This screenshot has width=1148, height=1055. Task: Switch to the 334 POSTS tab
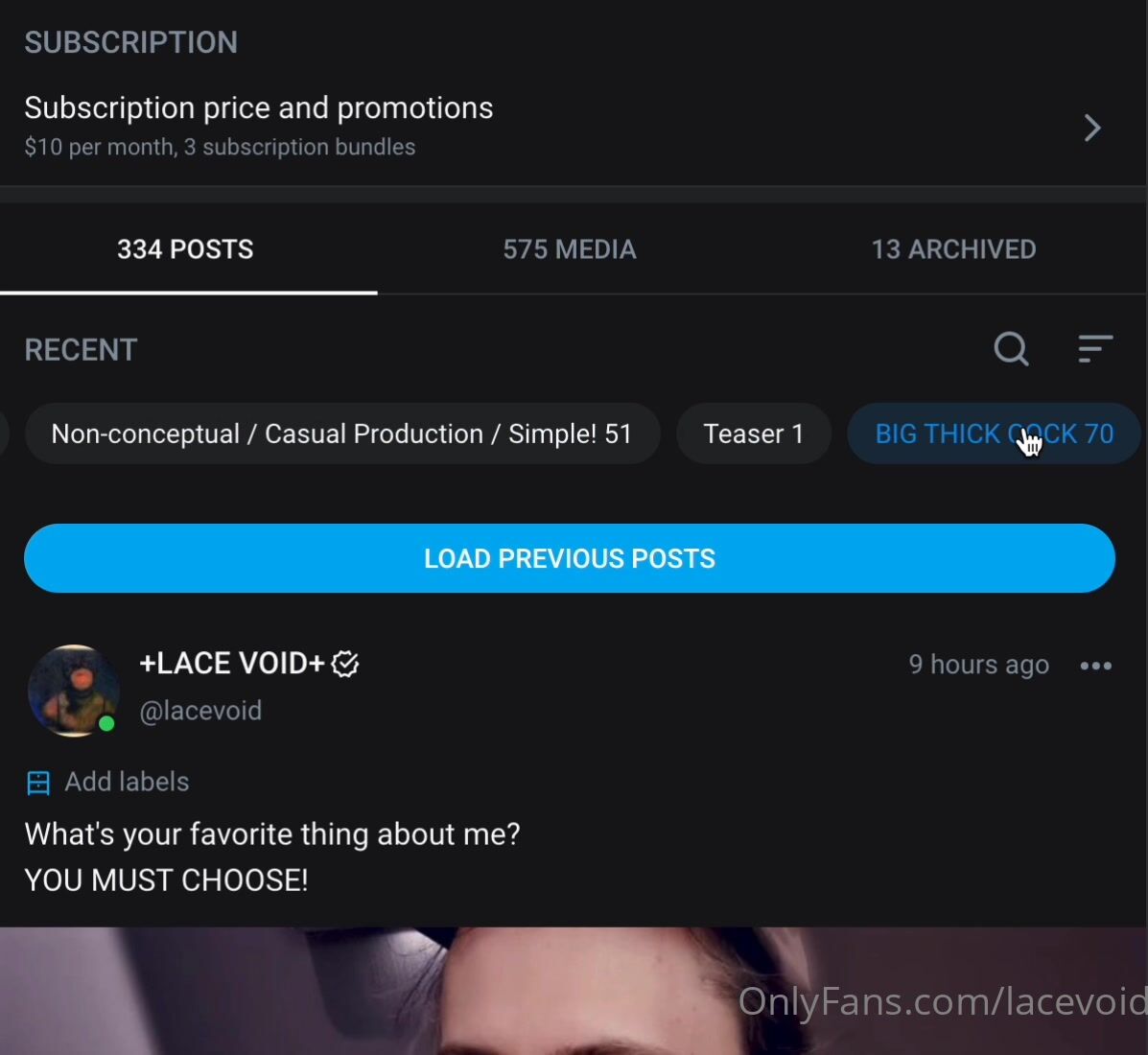[x=186, y=249]
